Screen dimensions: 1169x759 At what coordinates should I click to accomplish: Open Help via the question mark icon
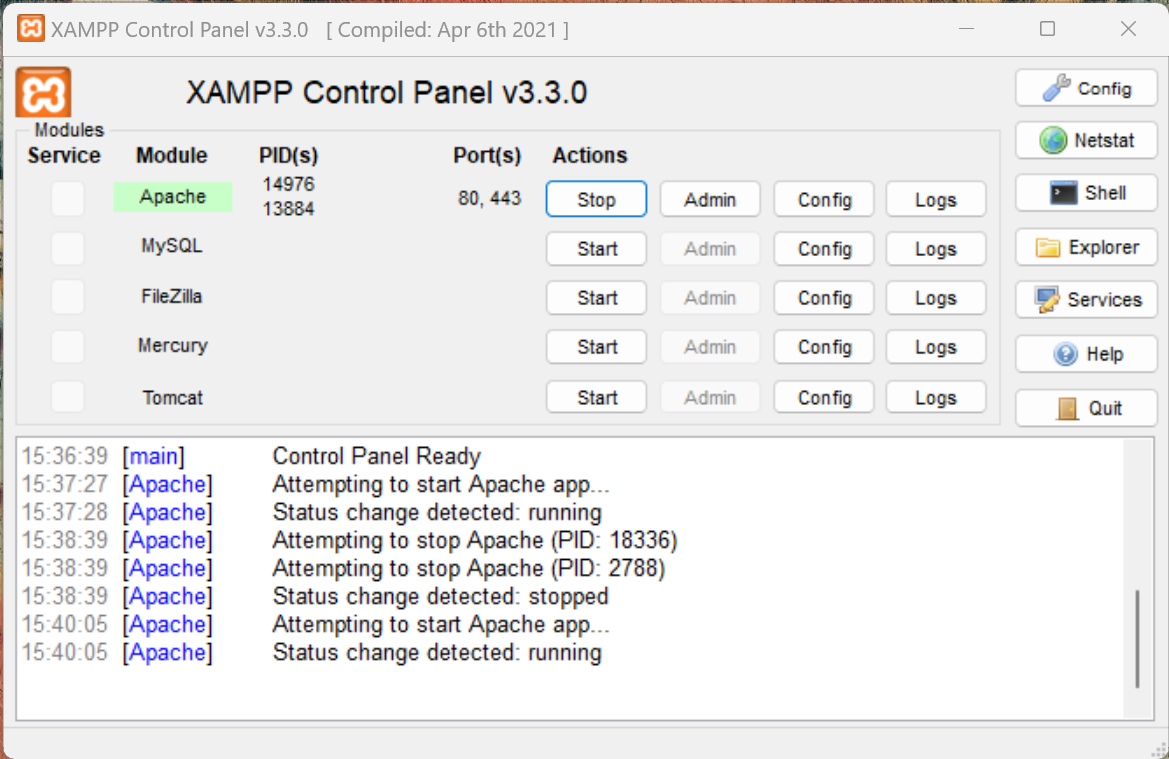[1066, 354]
